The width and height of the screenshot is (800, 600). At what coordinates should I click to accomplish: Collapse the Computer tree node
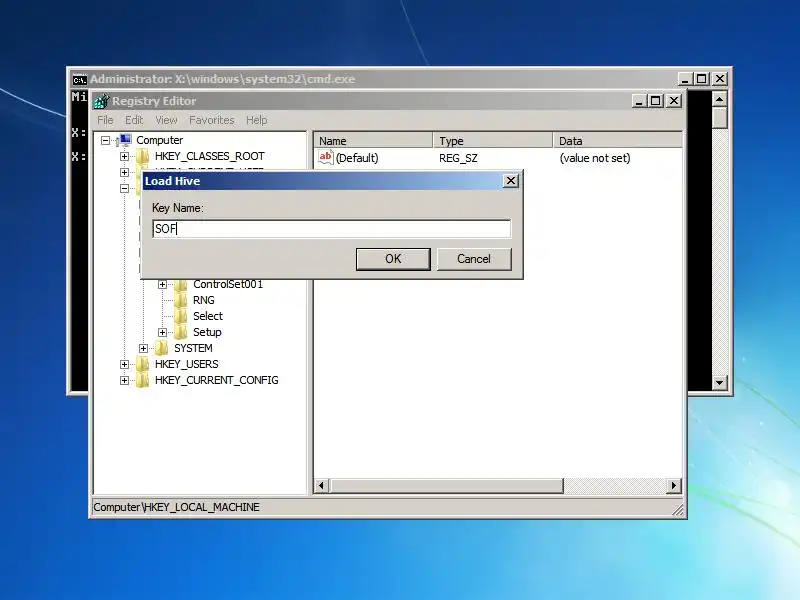coord(106,140)
